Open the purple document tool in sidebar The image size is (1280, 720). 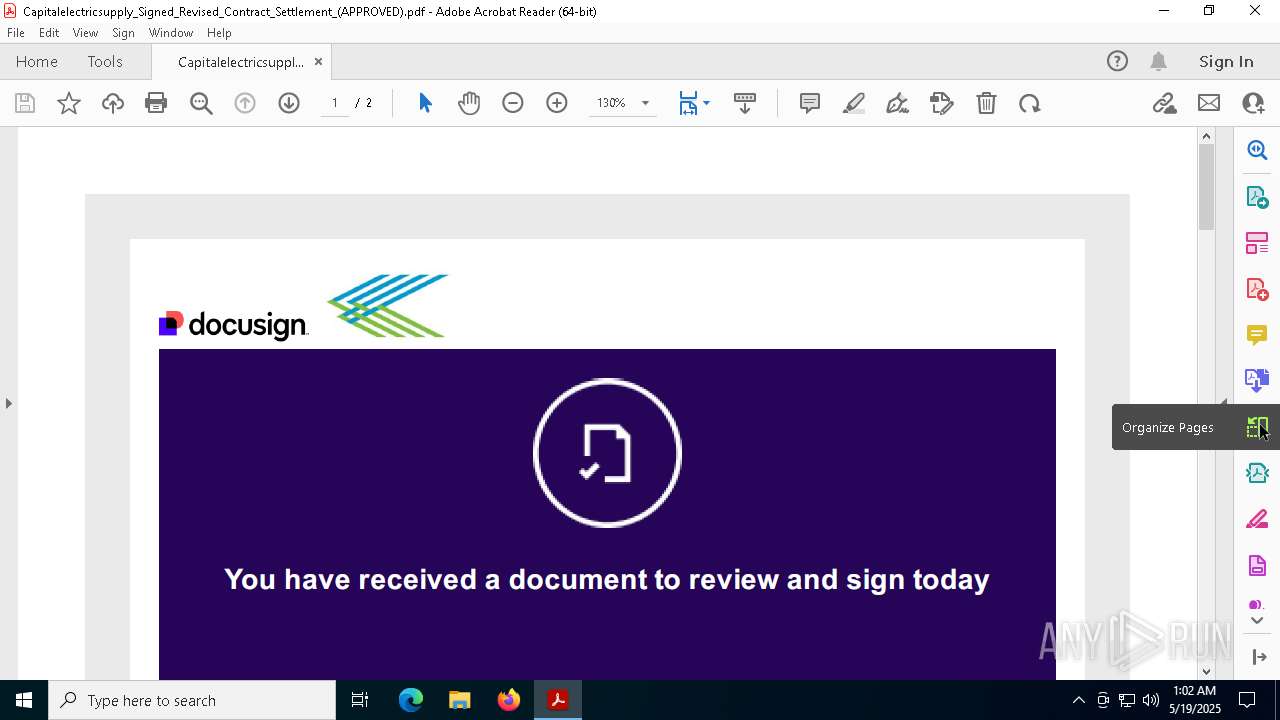1257,565
